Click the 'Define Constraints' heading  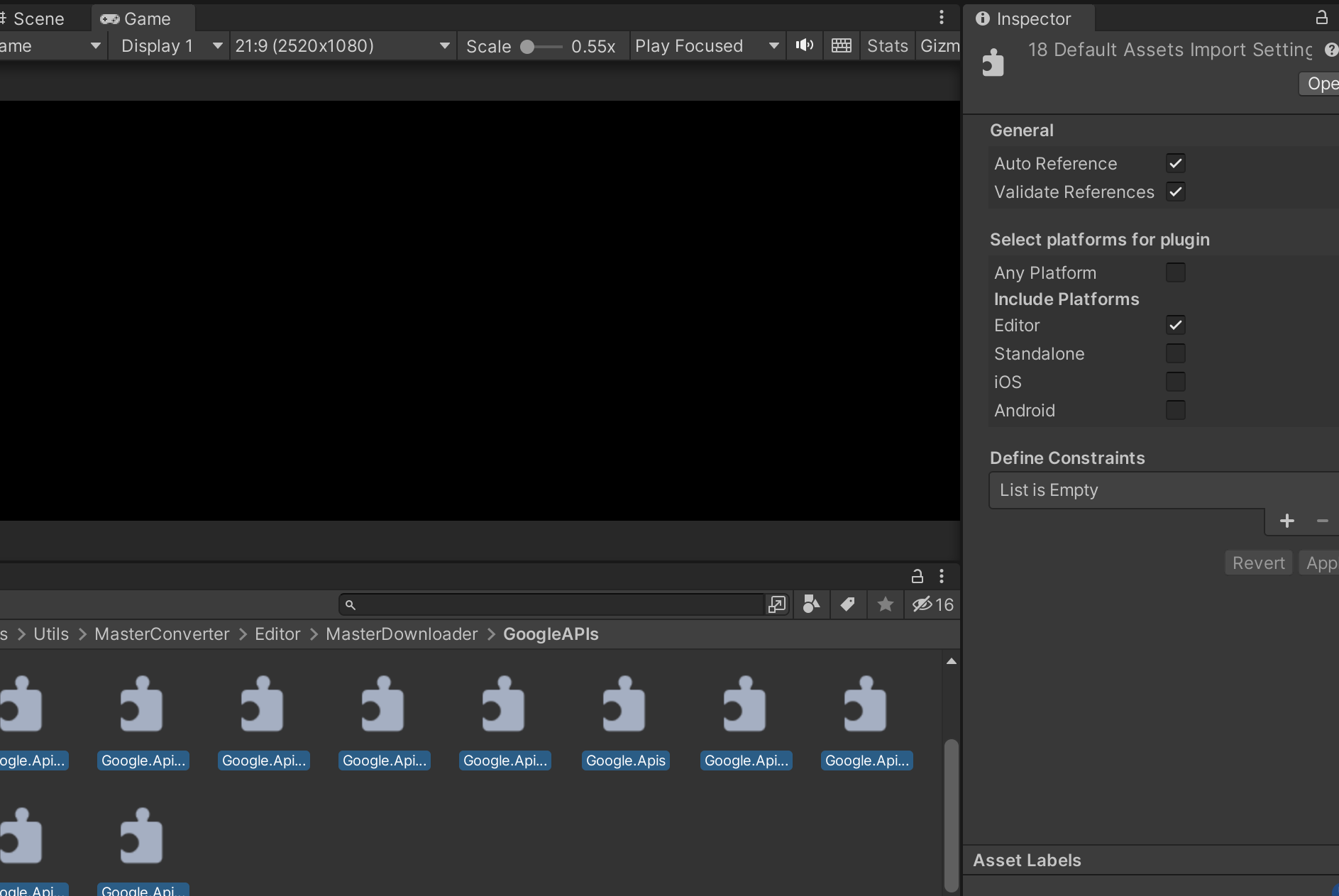1067,458
